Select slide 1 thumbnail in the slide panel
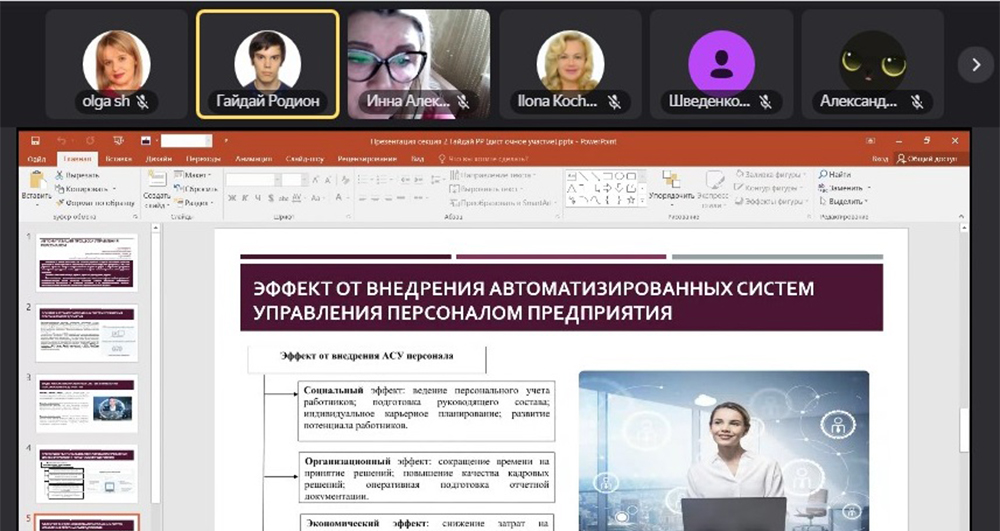Viewport: 1000px width, 531px height. click(87, 263)
